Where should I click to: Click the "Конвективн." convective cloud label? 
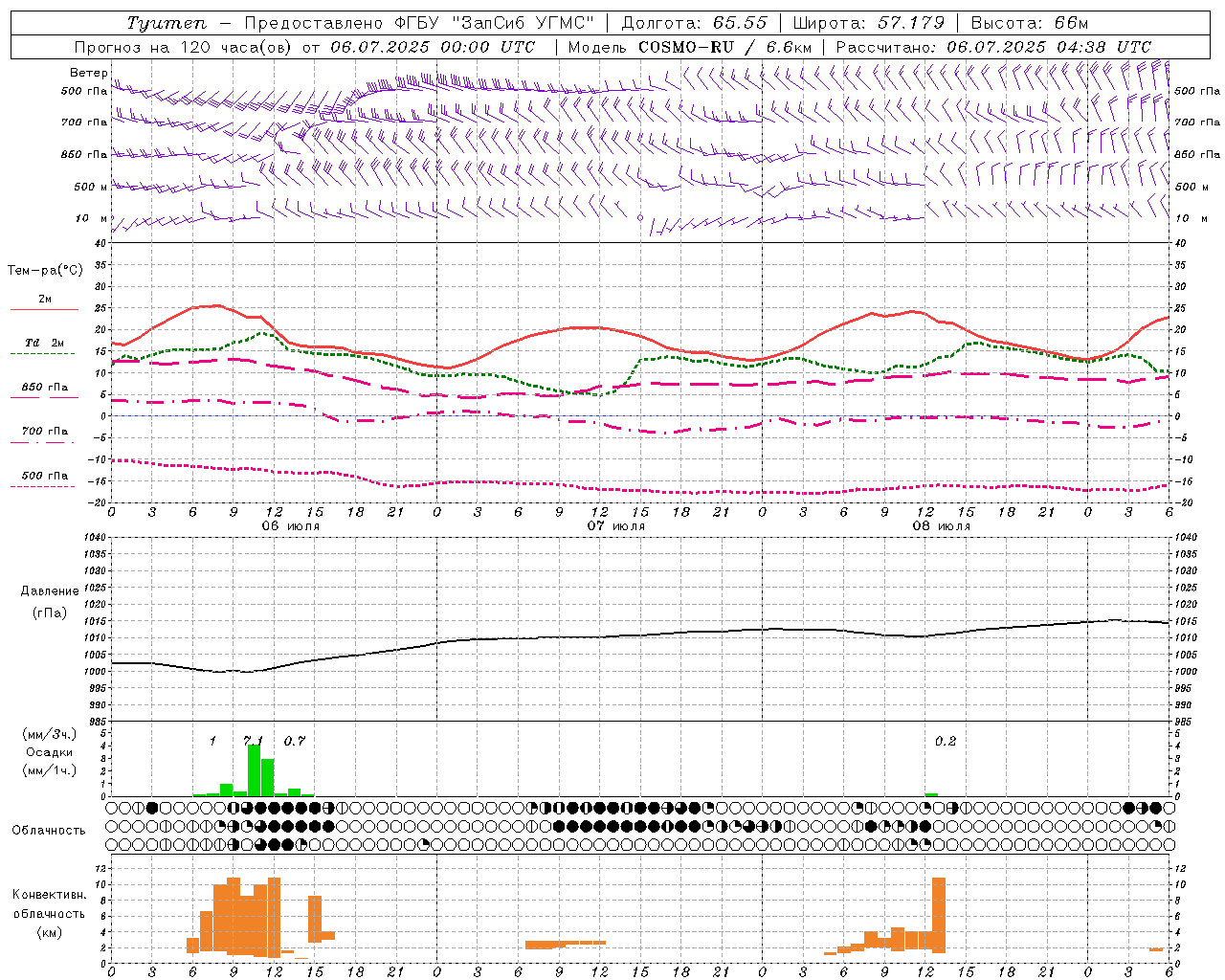pyautogui.click(x=50, y=895)
